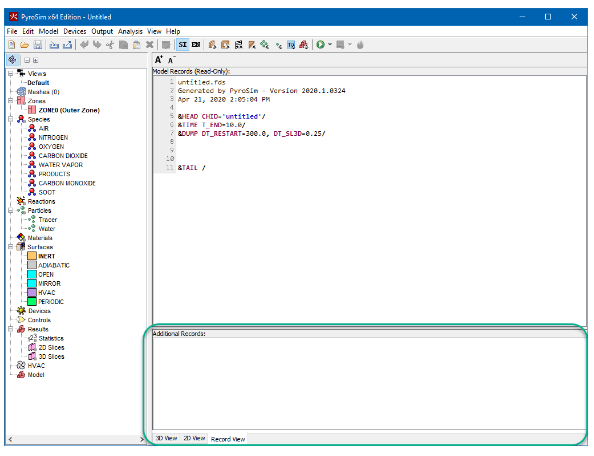This screenshot has width=594, height=456.
Task: Open the Run FDS dropdown arrow
Action: pyautogui.click(x=330, y=45)
